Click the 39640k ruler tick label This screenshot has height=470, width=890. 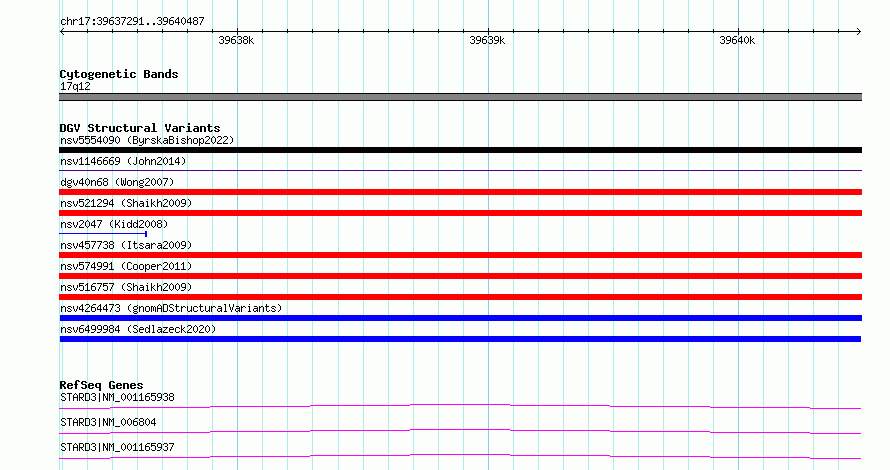point(737,40)
